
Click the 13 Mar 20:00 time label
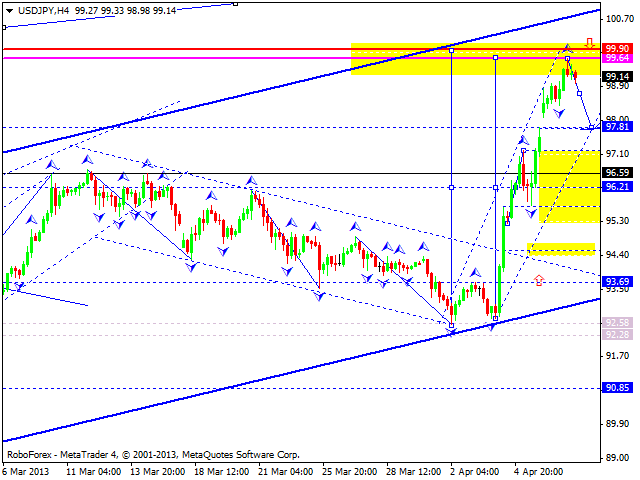(x=158, y=472)
